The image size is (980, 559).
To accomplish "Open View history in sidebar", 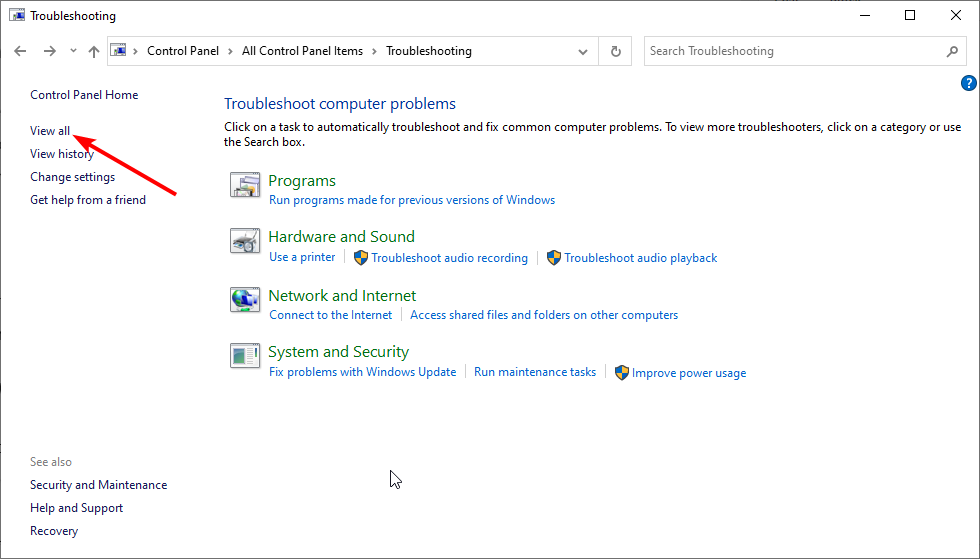I will click(62, 154).
